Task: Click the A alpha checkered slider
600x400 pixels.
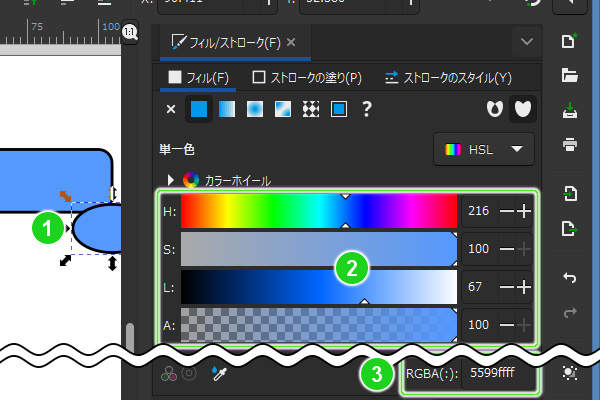Action: 319,325
